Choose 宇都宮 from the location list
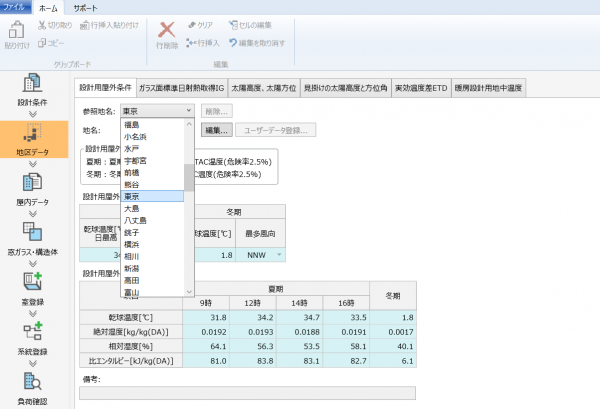Screen dimensions: 600x409 pos(152,161)
